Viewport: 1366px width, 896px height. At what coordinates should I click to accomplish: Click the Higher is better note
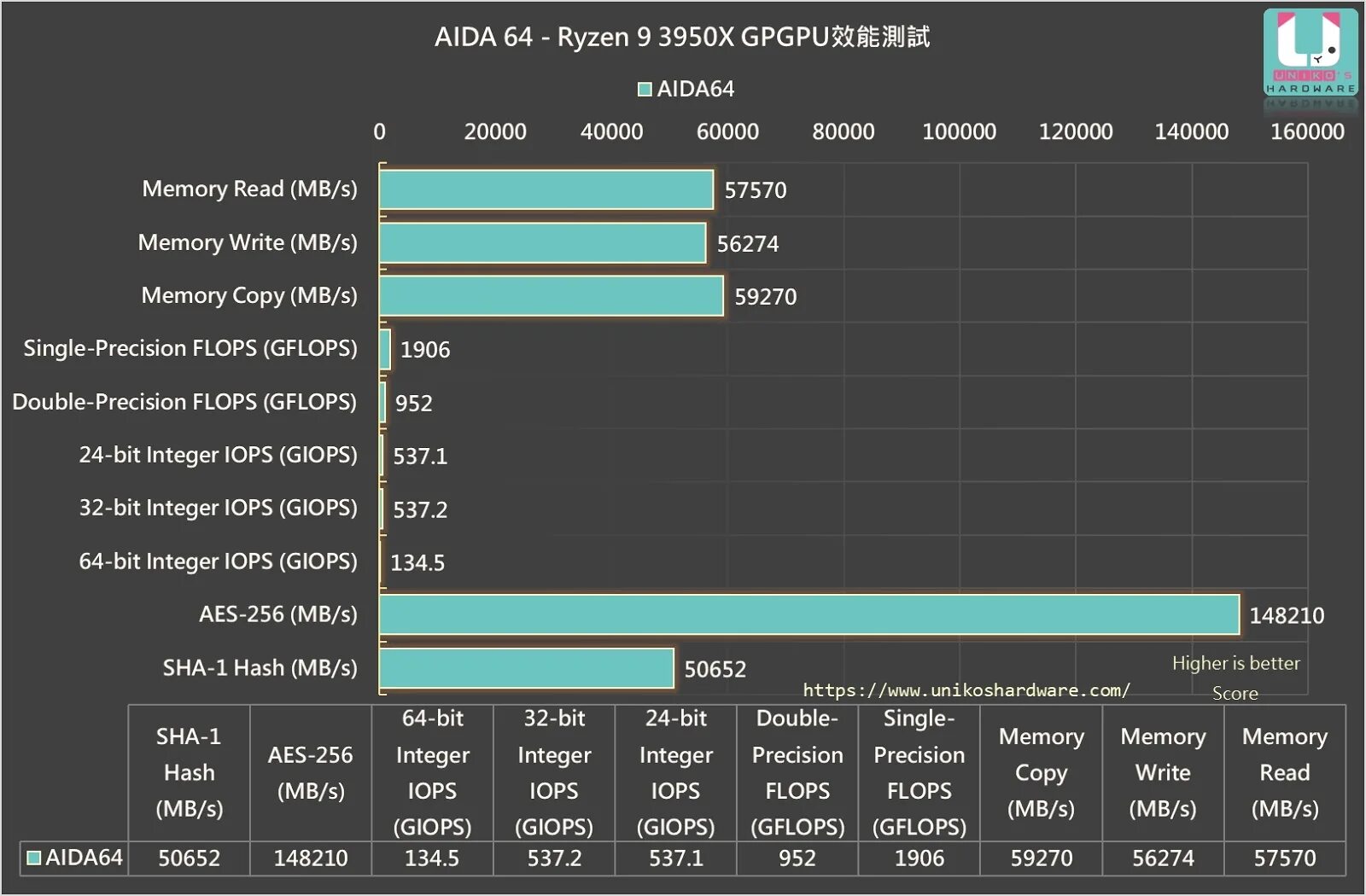click(x=1235, y=663)
